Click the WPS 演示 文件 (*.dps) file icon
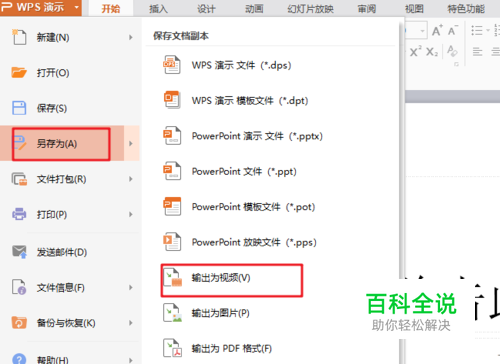This screenshot has height=364, width=500. click(172, 65)
